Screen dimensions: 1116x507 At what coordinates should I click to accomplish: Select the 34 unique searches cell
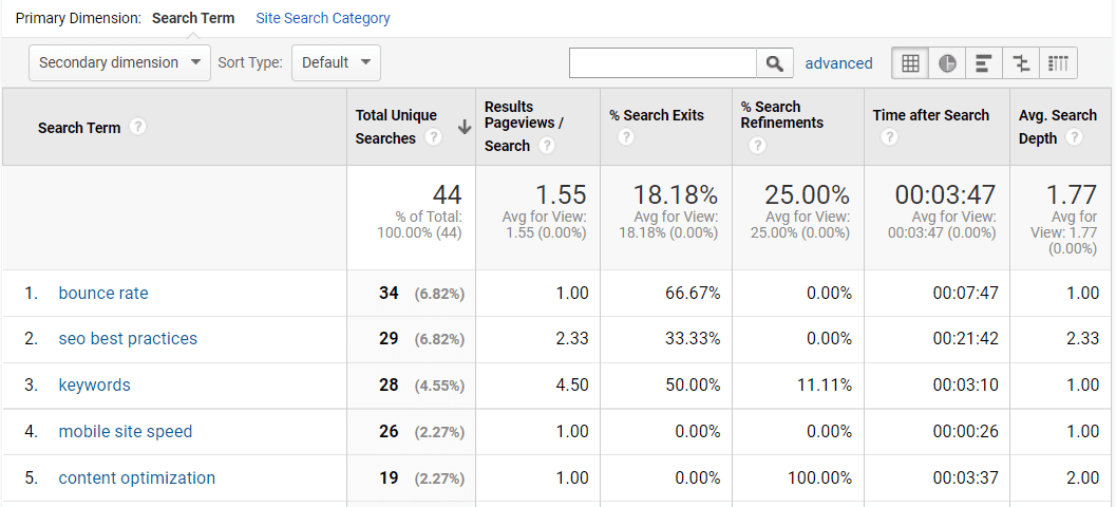pyautogui.click(x=389, y=293)
